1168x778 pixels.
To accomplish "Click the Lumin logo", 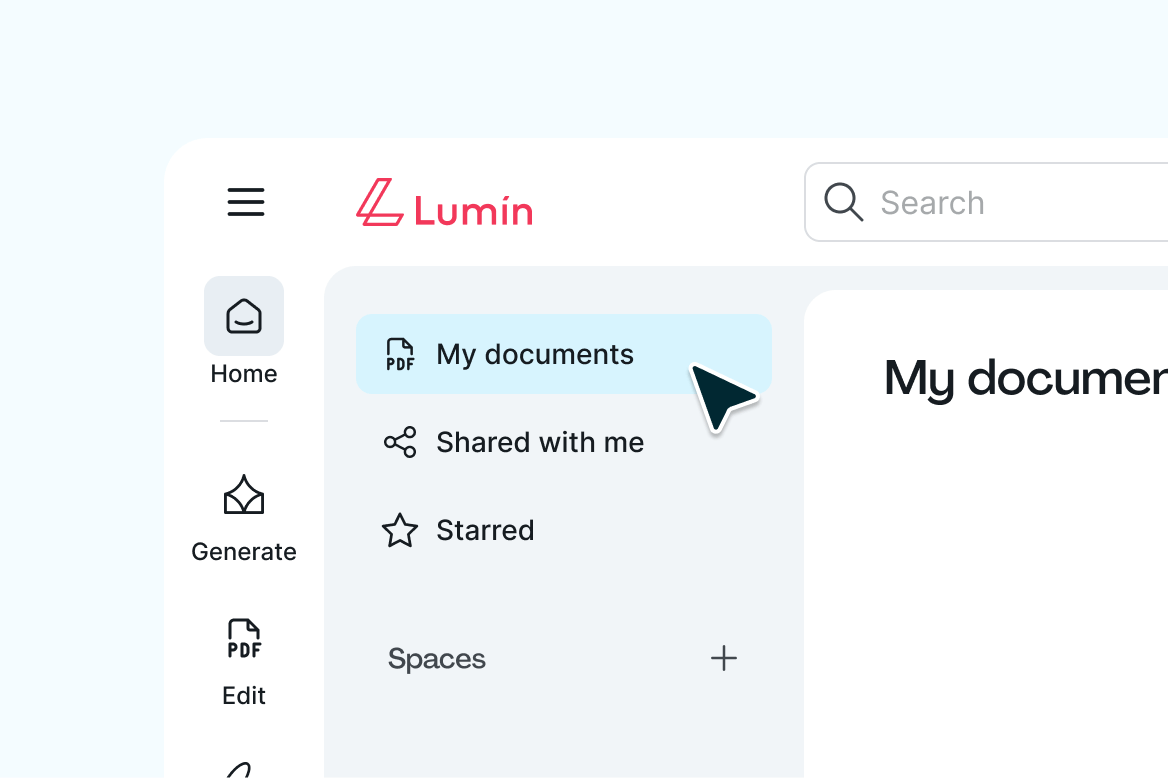I will [443, 204].
